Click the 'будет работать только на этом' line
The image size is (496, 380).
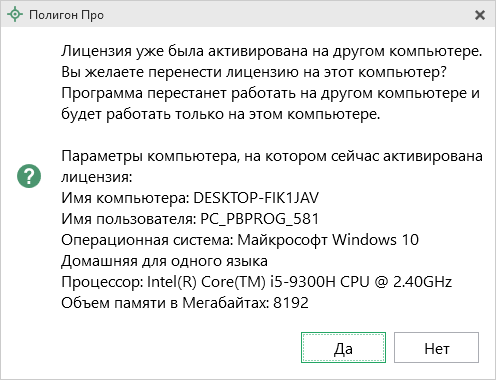(221, 114)
